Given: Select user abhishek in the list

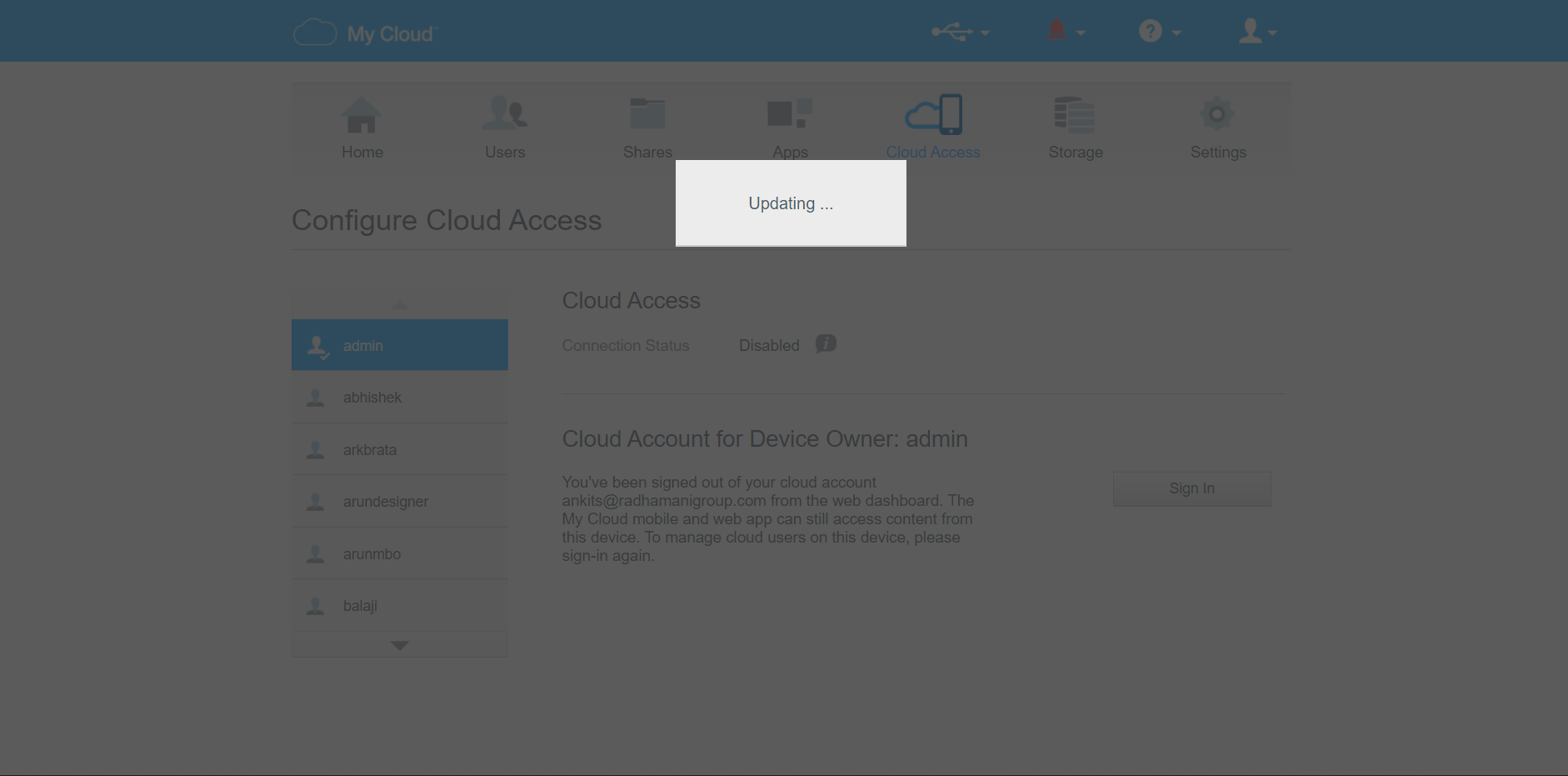Looking at the screenshot, I should tap(400, 398).
